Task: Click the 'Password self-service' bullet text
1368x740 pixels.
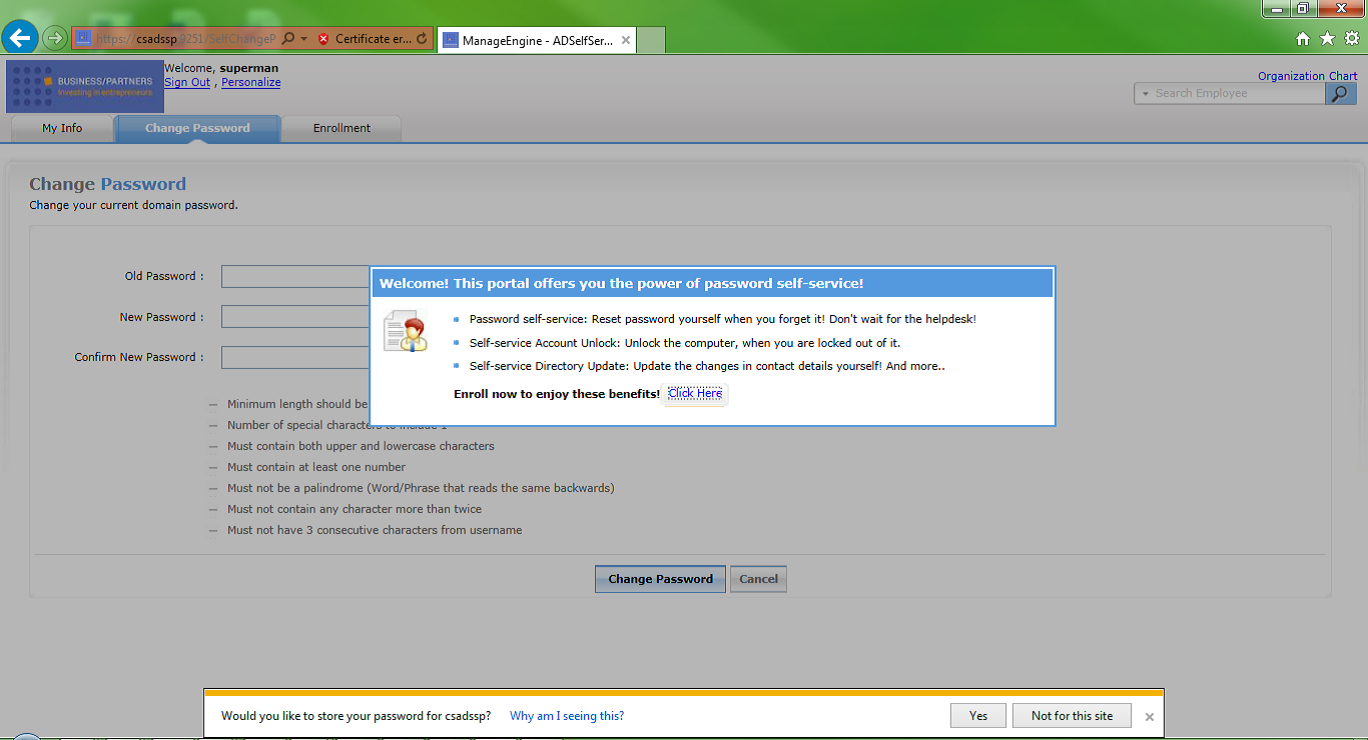Action: [722, 319]
